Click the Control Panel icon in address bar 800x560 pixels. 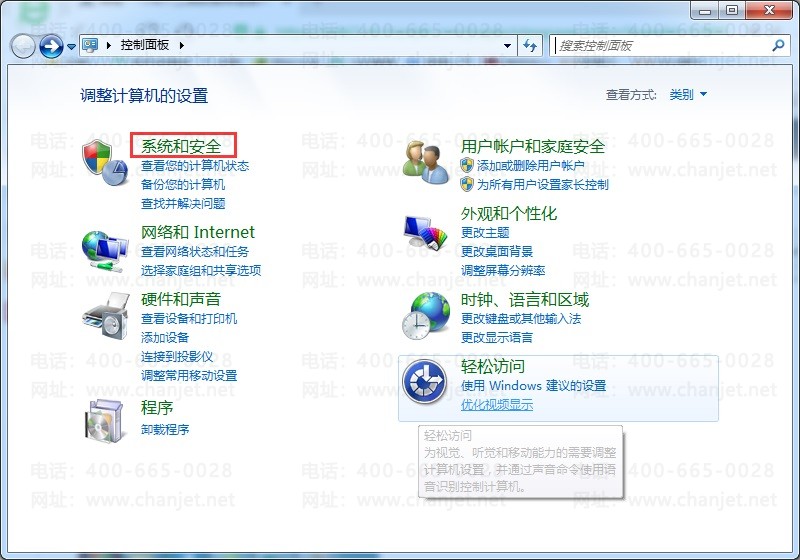(90, 45)
